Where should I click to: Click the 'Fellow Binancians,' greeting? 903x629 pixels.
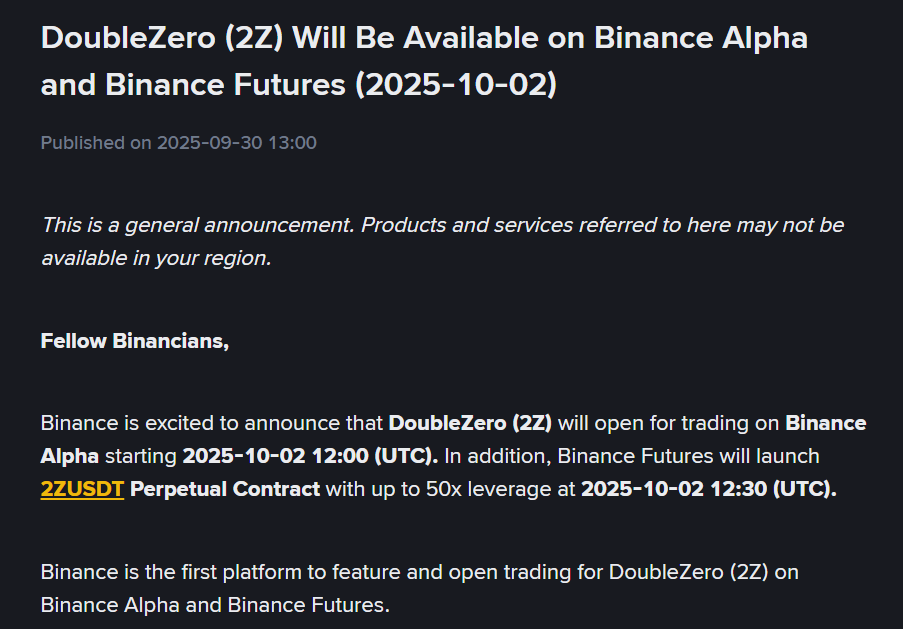pyautogui.click(x=135, y=341)
